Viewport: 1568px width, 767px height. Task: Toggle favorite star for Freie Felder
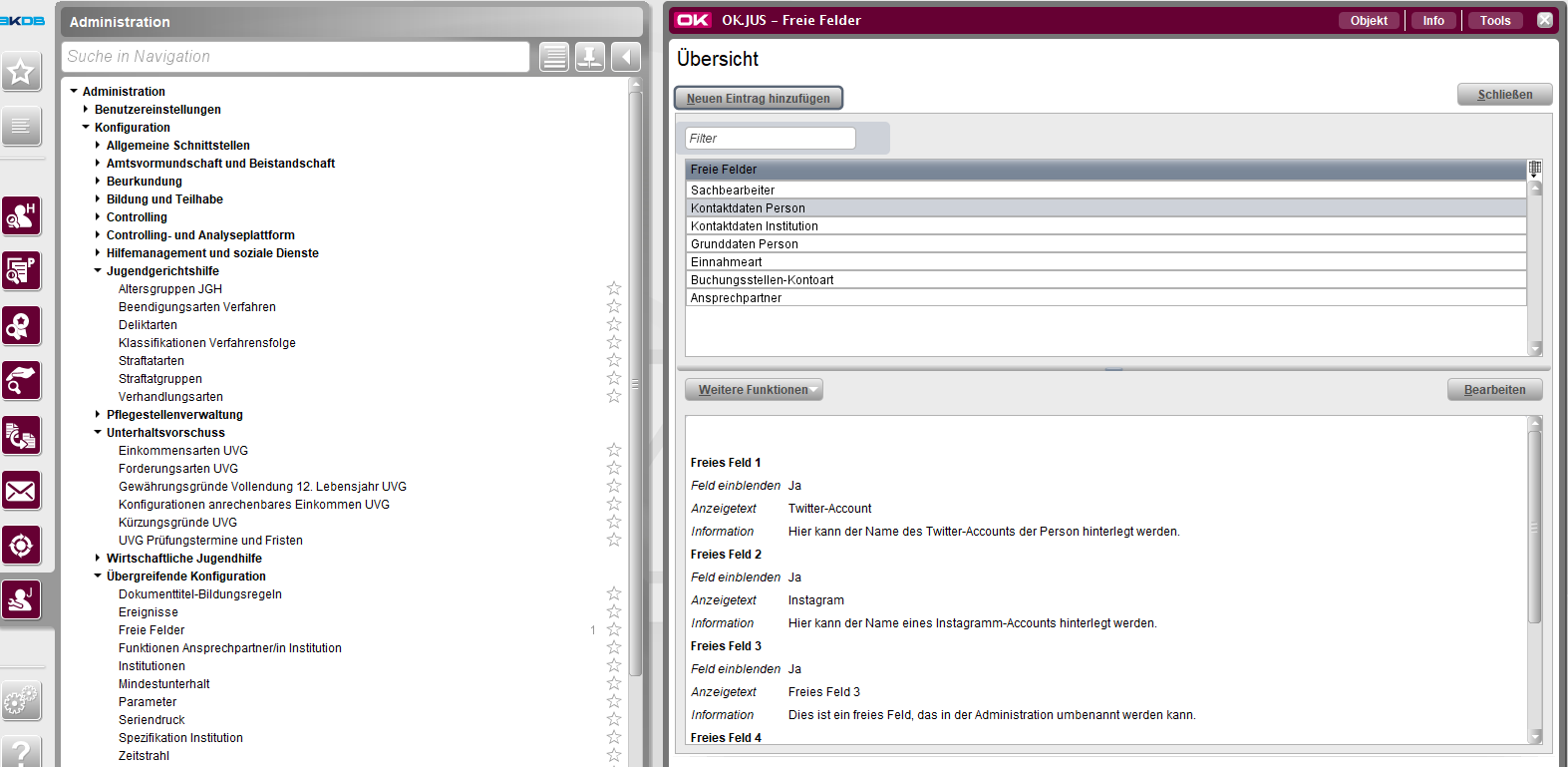point(614,630)
